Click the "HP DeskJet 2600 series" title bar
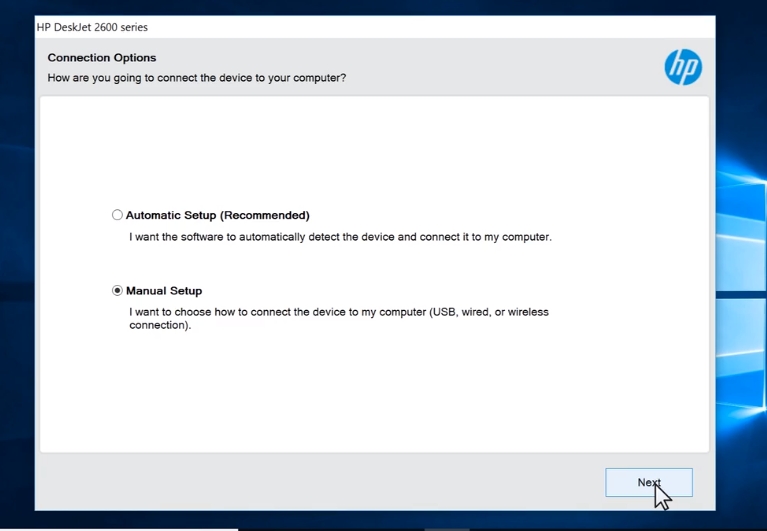 [x=92, y=27]
